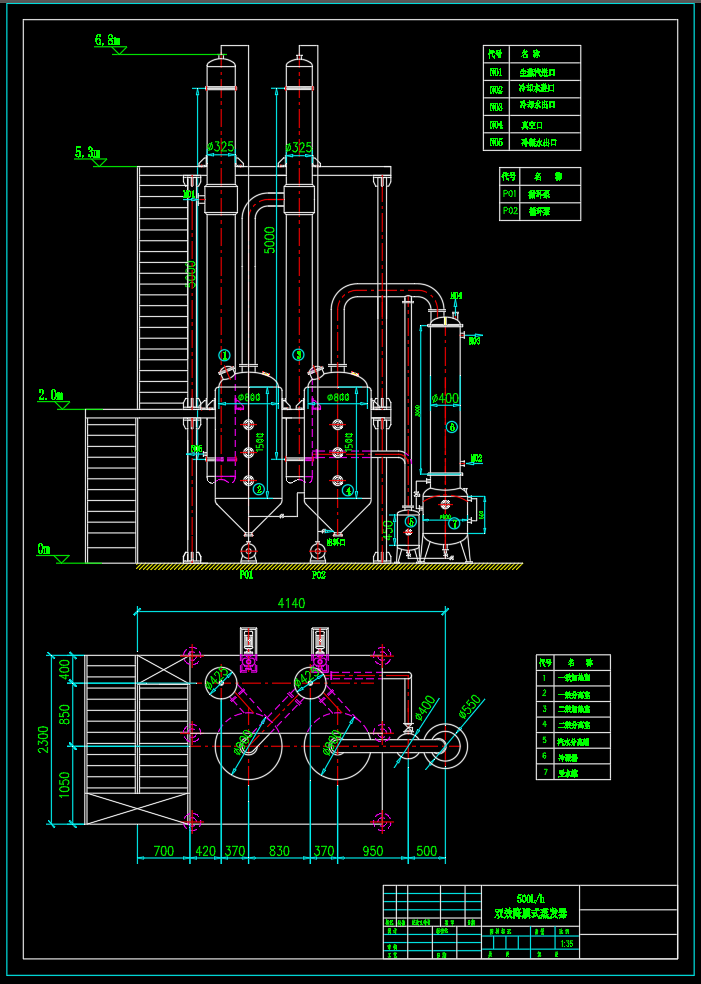
Task: Select the 700 staircase width dimension
Action: (163, 851)
